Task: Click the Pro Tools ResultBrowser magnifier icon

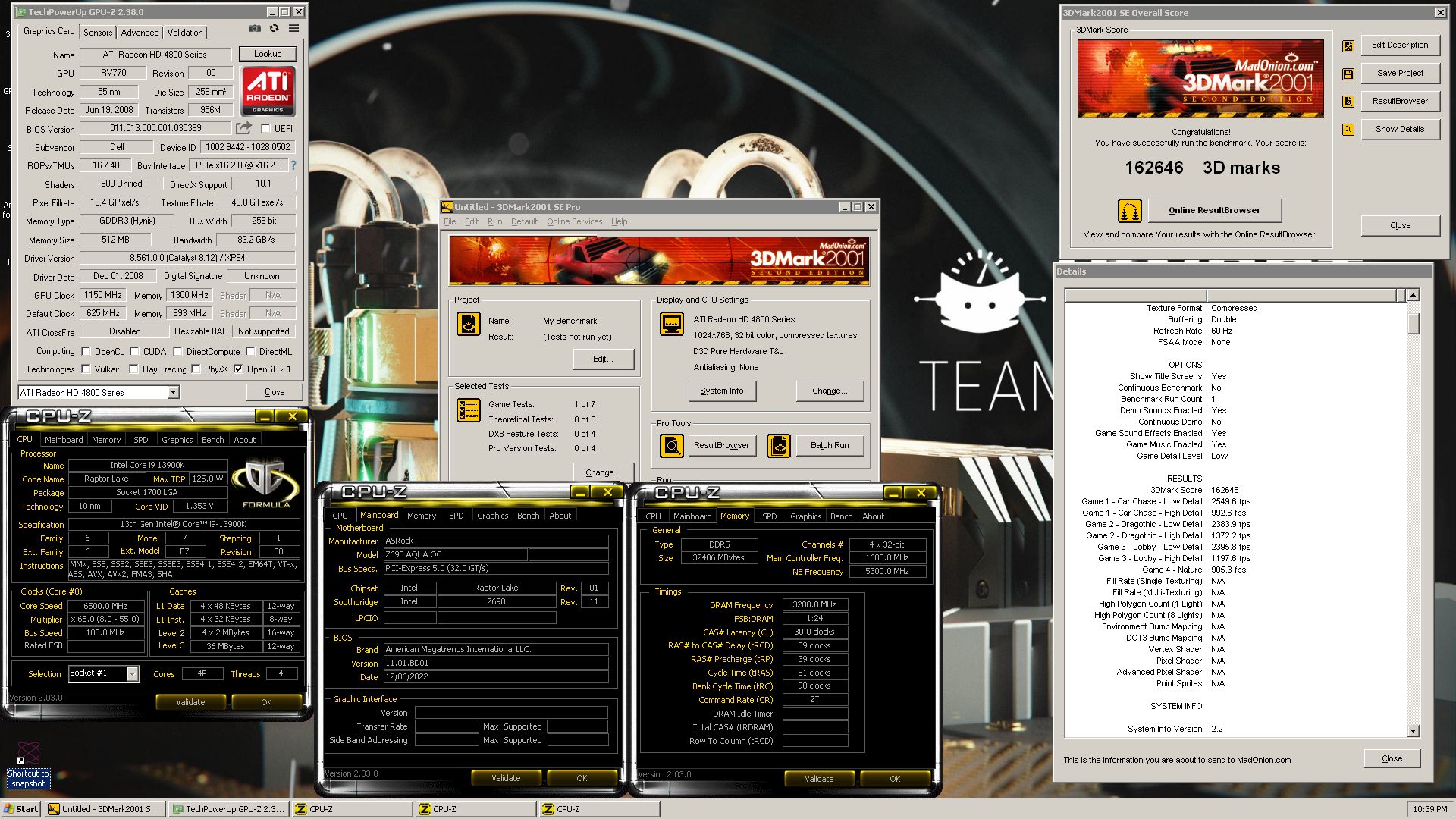Action: 672,446
